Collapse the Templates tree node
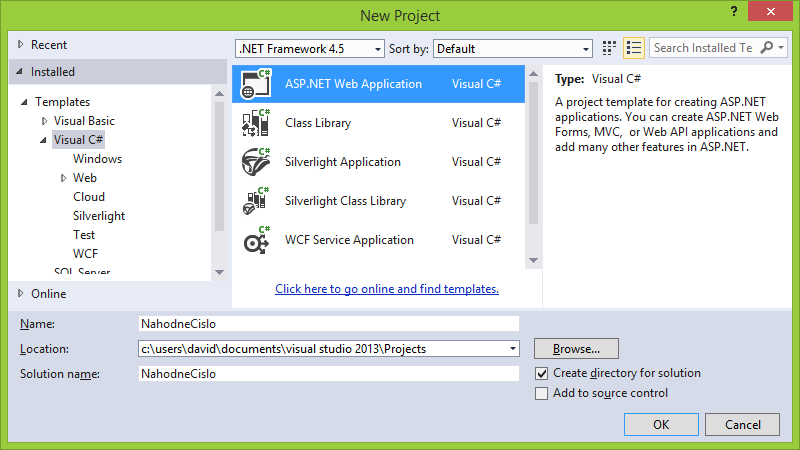The width and height of the screenshot is (800, 450). tap(24, 102)
